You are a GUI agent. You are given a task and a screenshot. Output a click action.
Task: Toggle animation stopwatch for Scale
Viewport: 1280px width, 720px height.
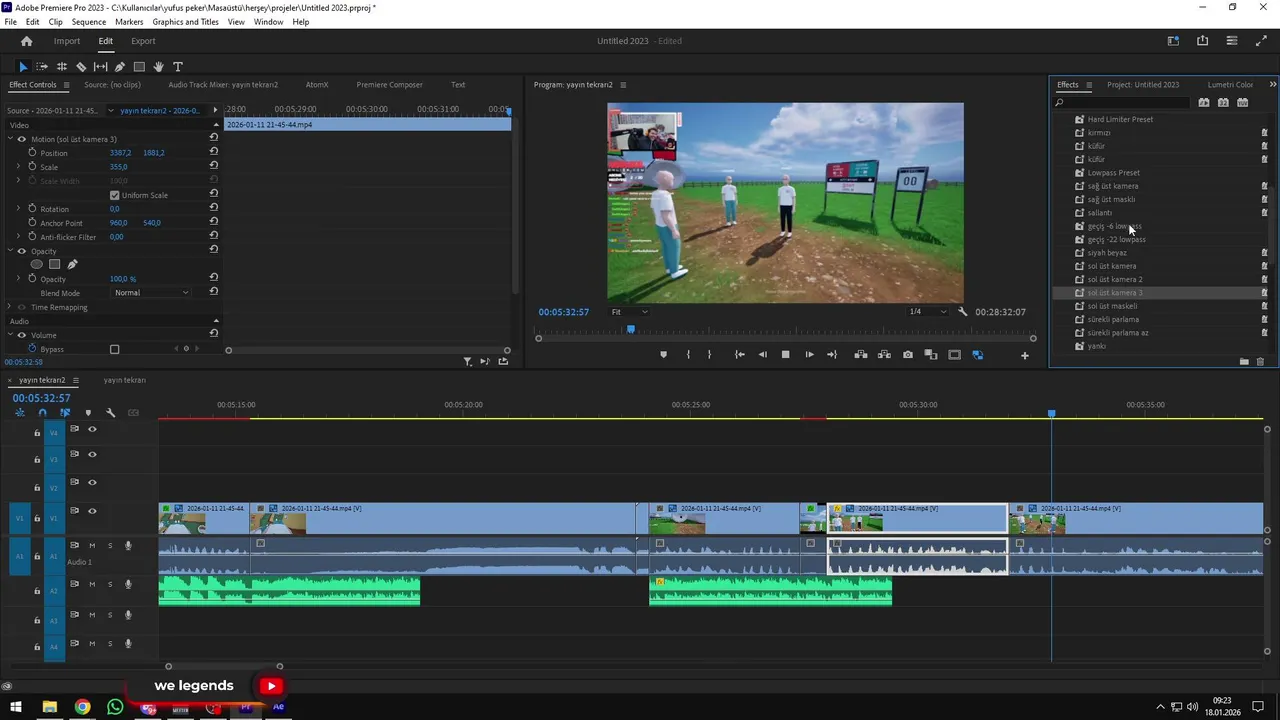click(32, 166)
